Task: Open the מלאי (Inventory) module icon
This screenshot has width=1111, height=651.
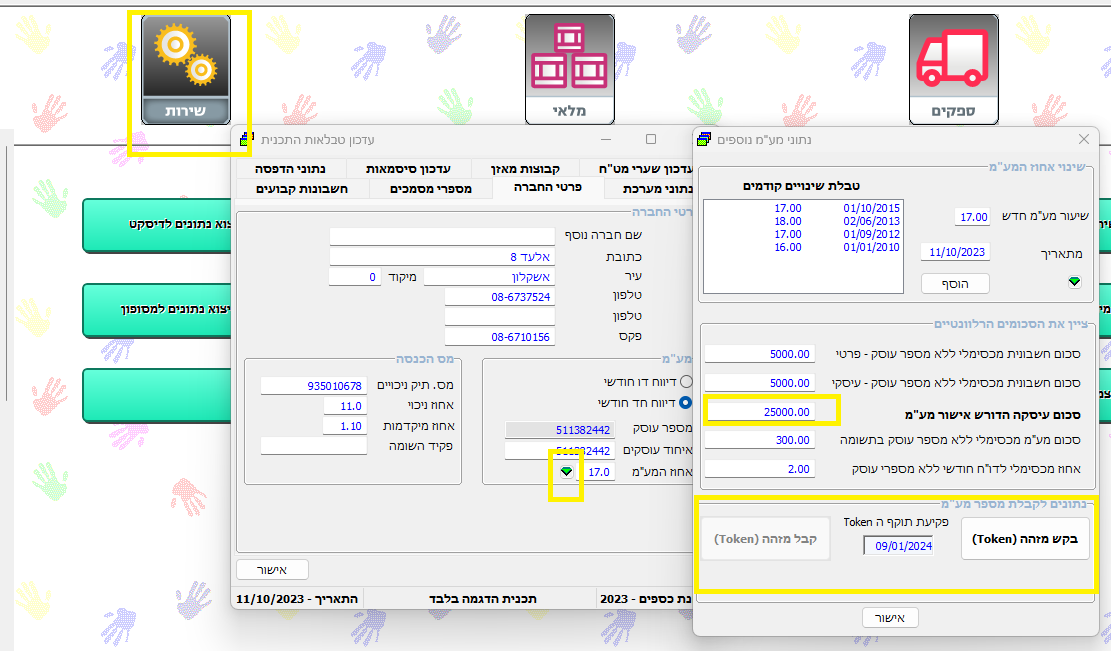Action: [x=569, y=68]
